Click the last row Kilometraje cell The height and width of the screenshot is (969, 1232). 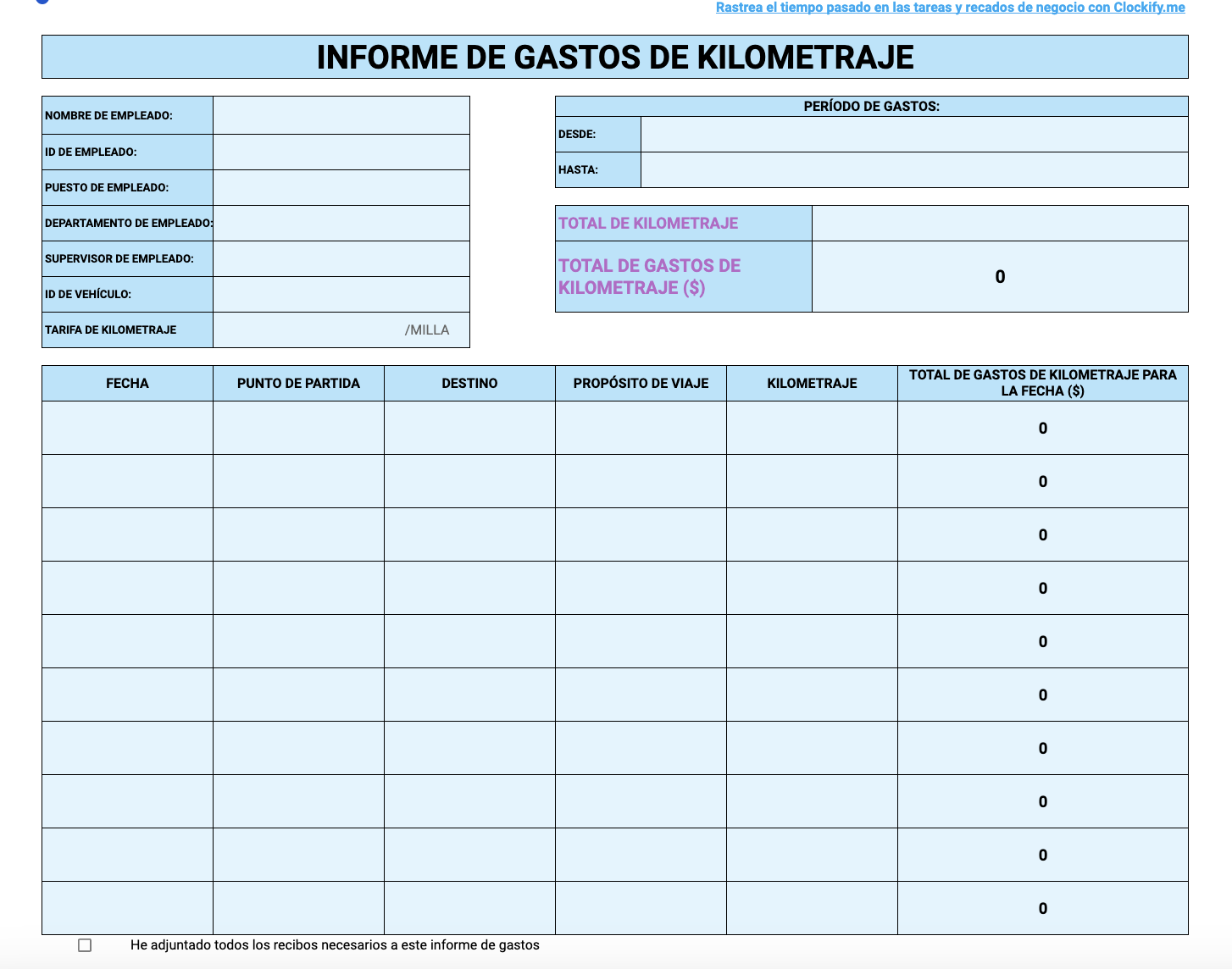pos(812,908)
